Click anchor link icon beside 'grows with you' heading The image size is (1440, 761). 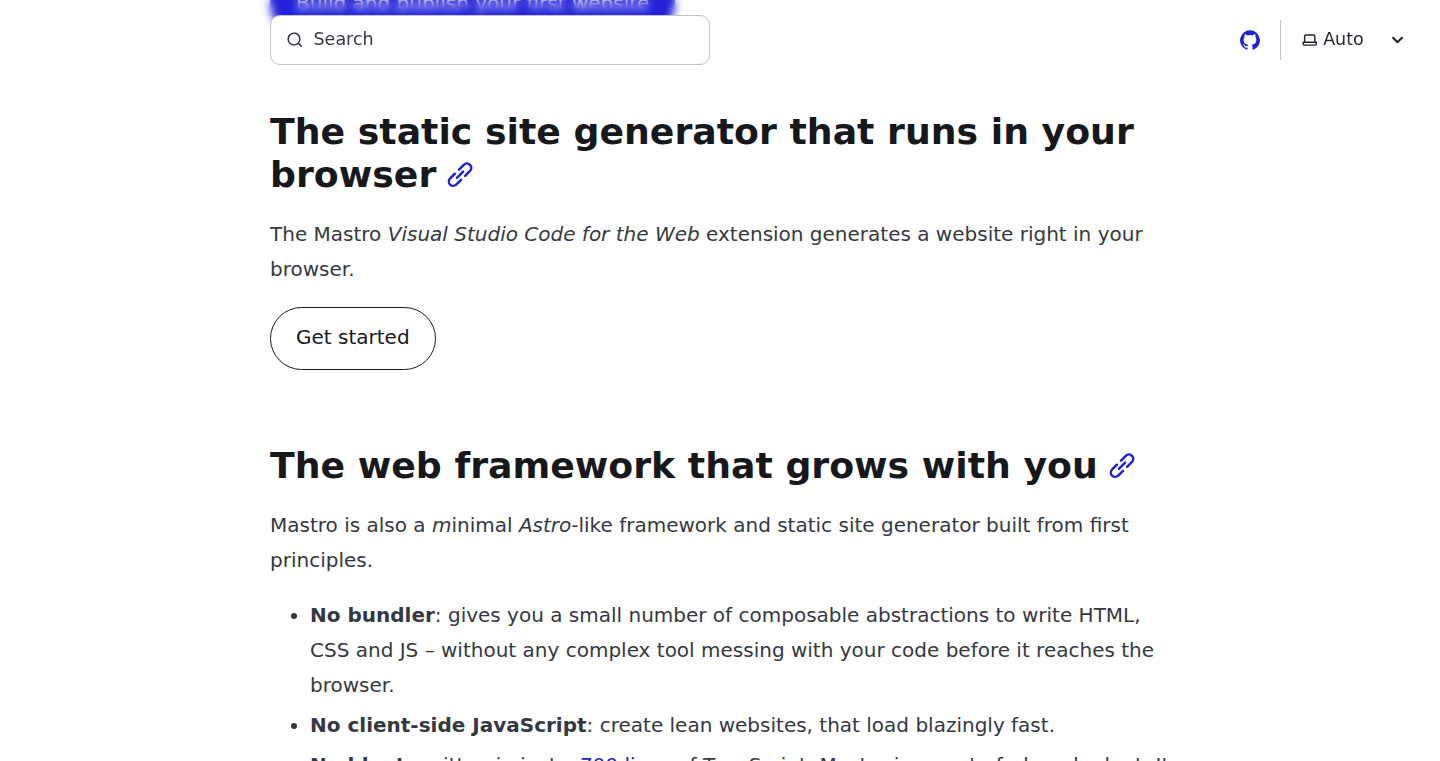(1122, 466)
